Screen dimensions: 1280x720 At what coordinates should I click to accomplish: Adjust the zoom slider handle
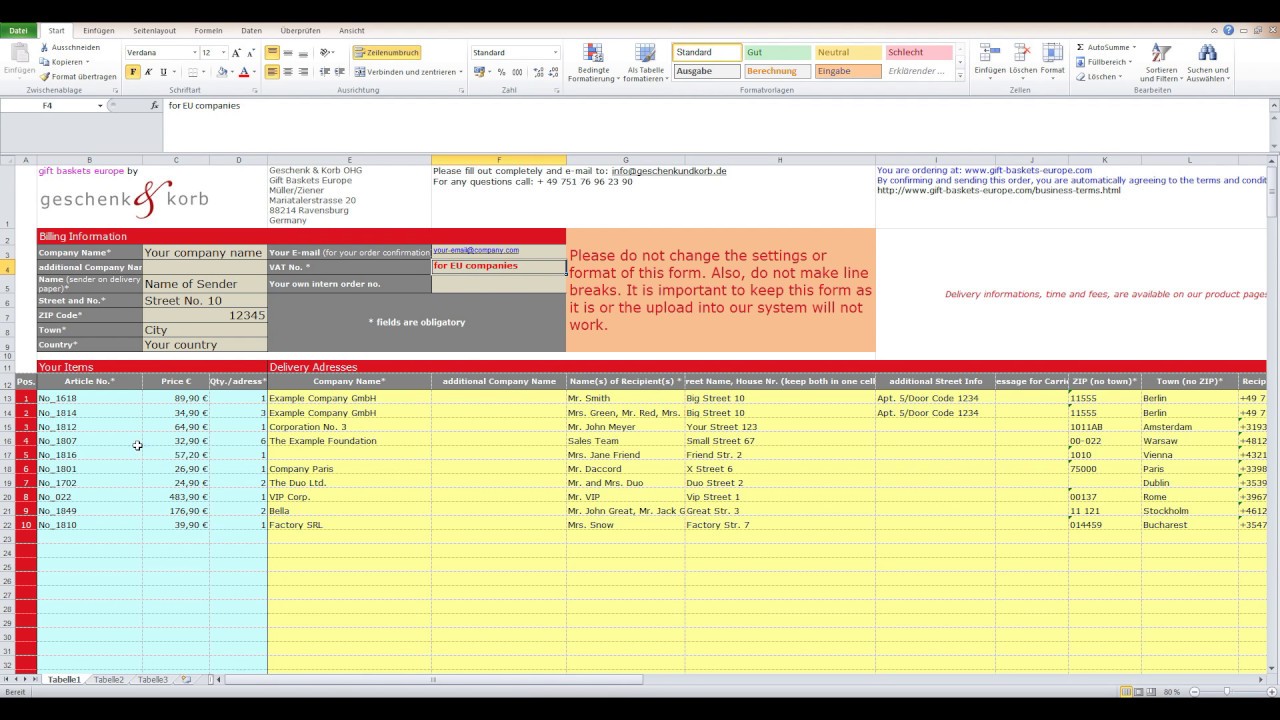(x=1226, y=692)
